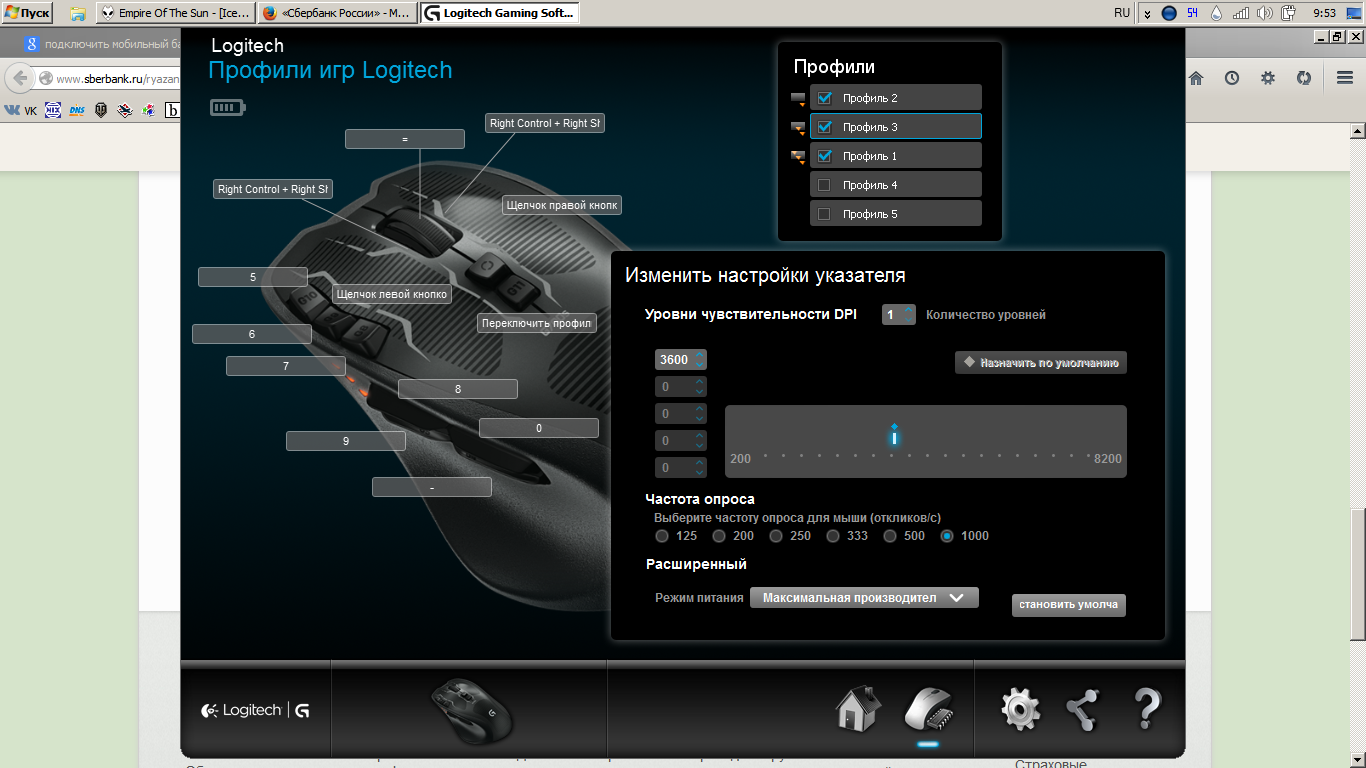1366x768 pixels.
Task: Click the становить умолча button
Action: point(1069,605)
